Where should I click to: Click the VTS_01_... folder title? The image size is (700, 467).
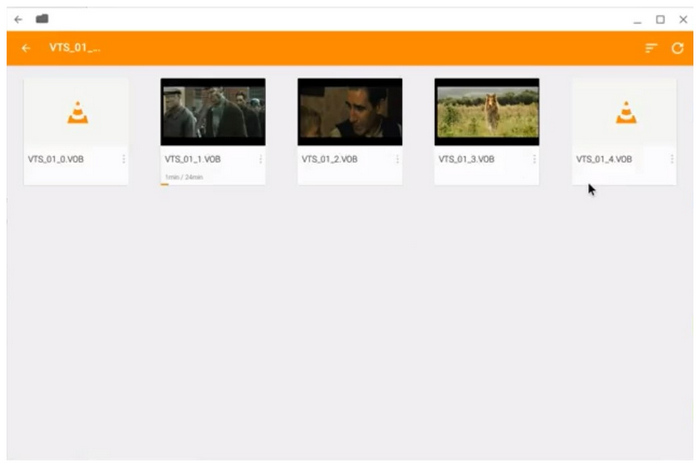(x=75, y=48)
